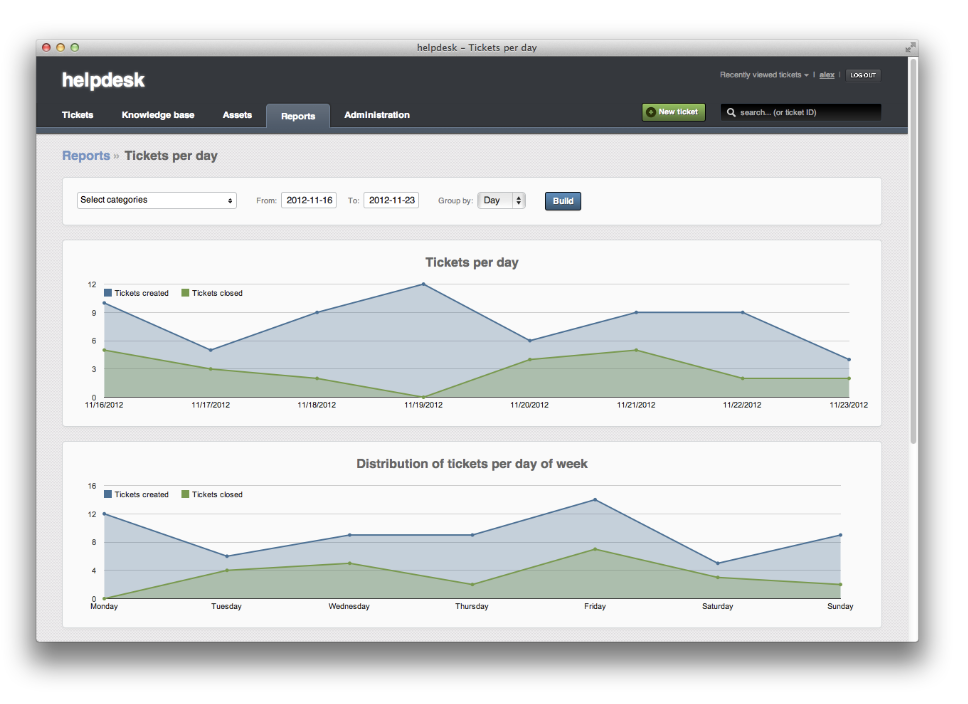The height and width of the screenshot is (704, 968).
Task: Click the stepper arrows on Group by selector
Action: (x=517, y=200)
